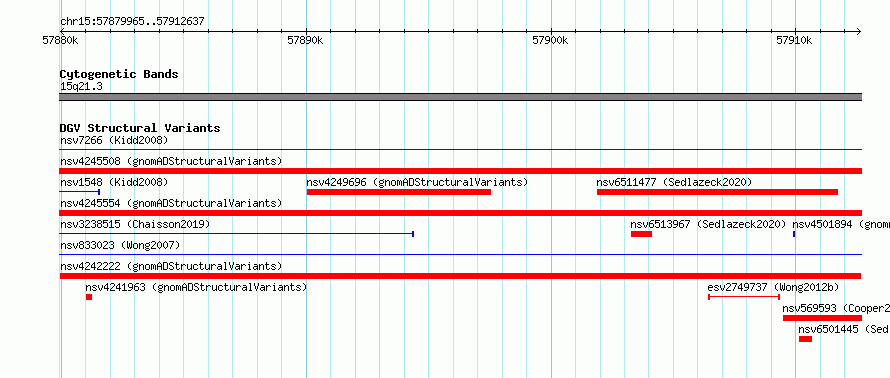Click the nsv1548 (Kidd2008) label
The height and width of the screenshot is (378, 890).
(114, 182)
